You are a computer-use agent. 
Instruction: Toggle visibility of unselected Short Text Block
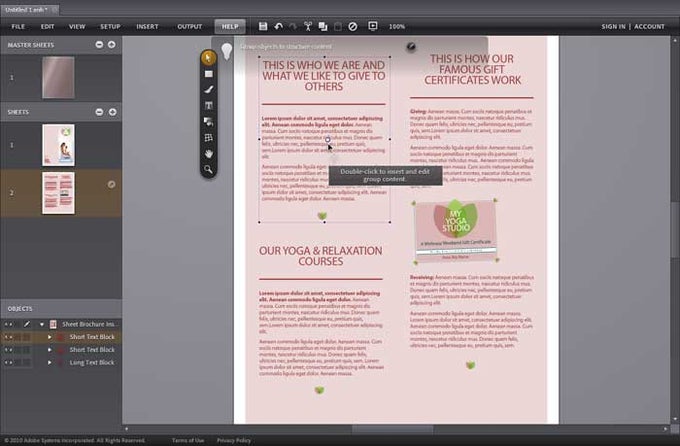pos(8,350)
